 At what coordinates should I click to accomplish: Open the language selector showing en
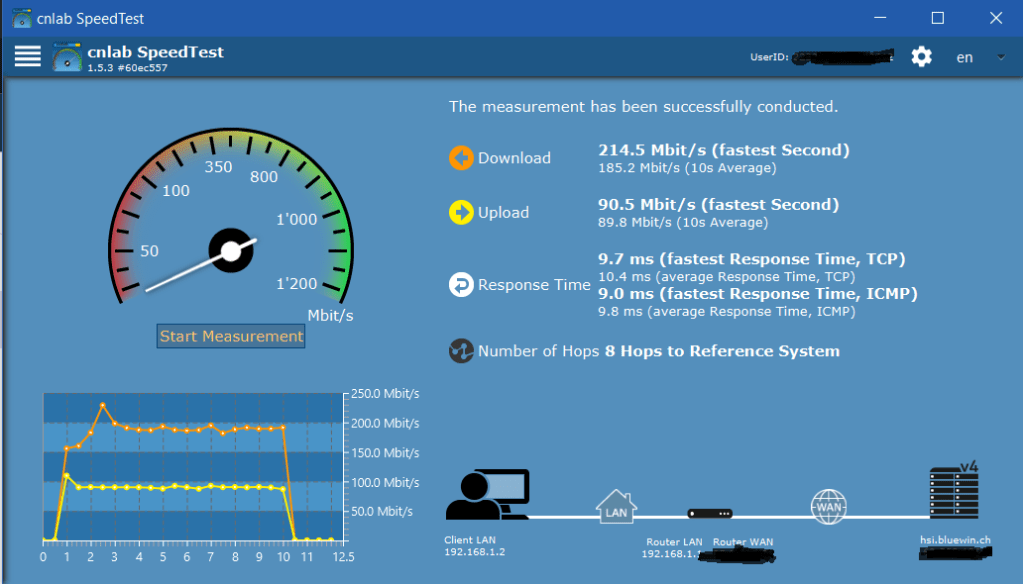(x=964, y=57)
